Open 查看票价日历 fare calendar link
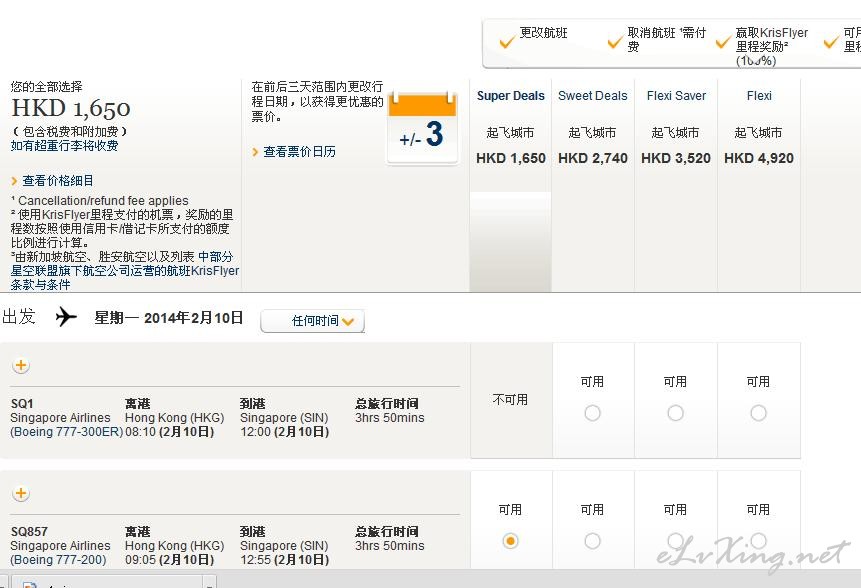 299,152
